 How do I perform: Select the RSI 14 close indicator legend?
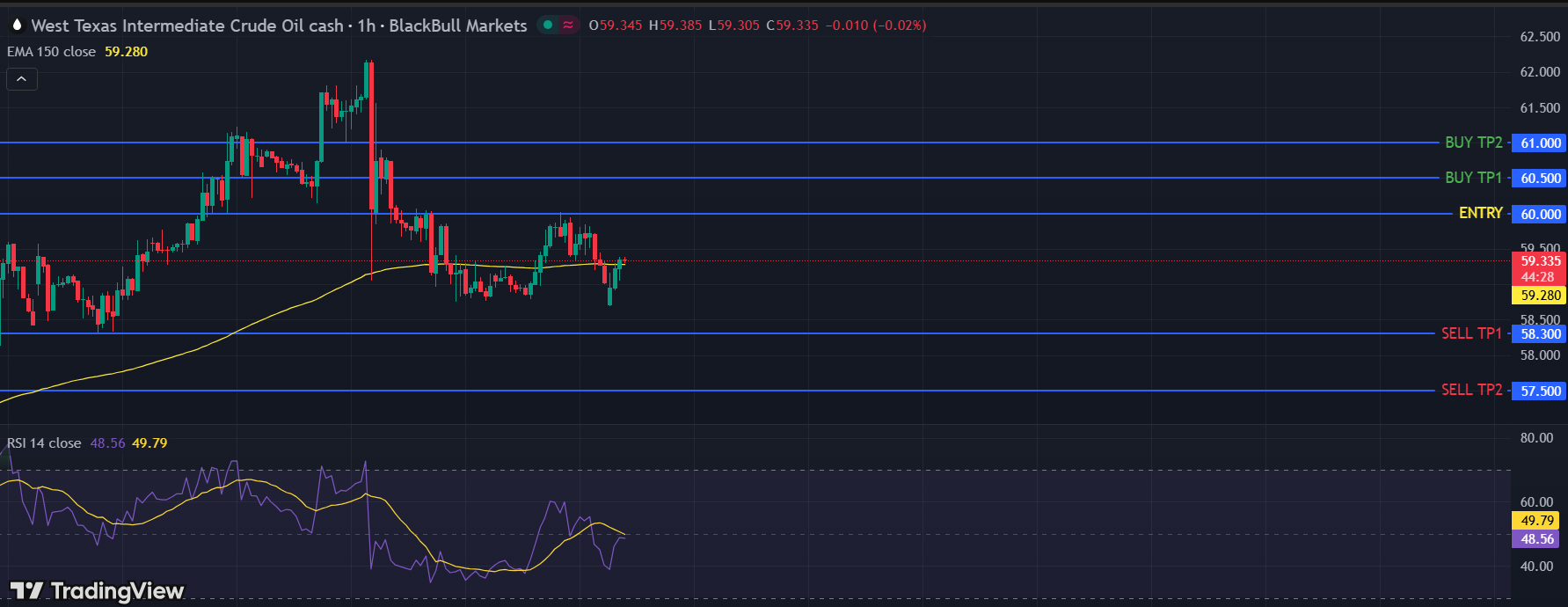click(x=44, y=443)
